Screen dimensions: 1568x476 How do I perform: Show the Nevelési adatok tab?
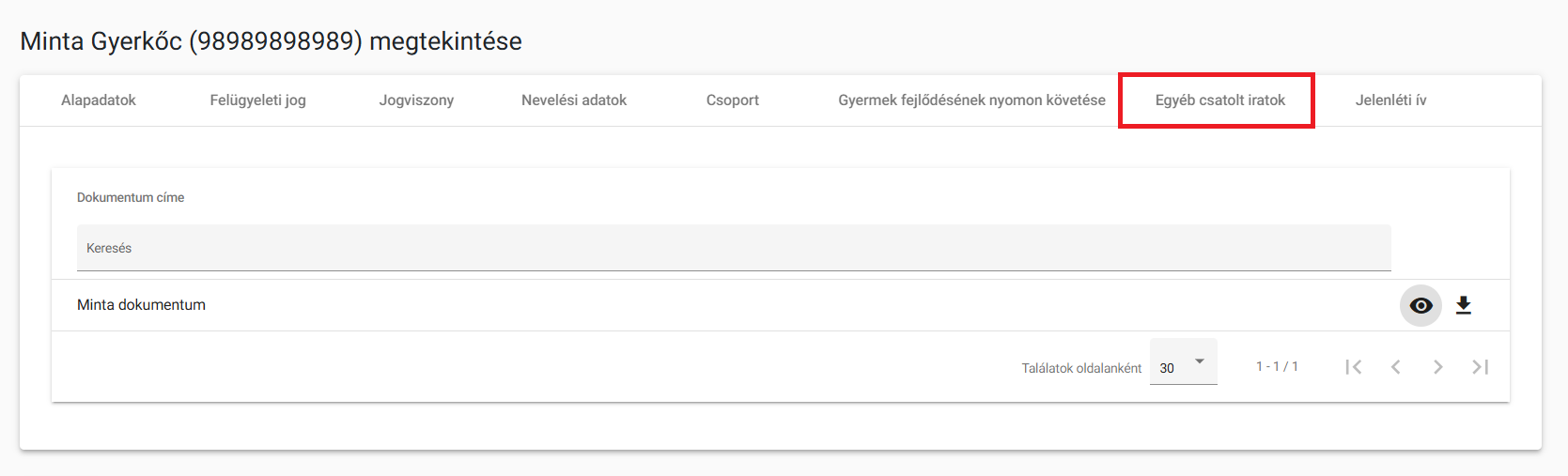point(574,100)
